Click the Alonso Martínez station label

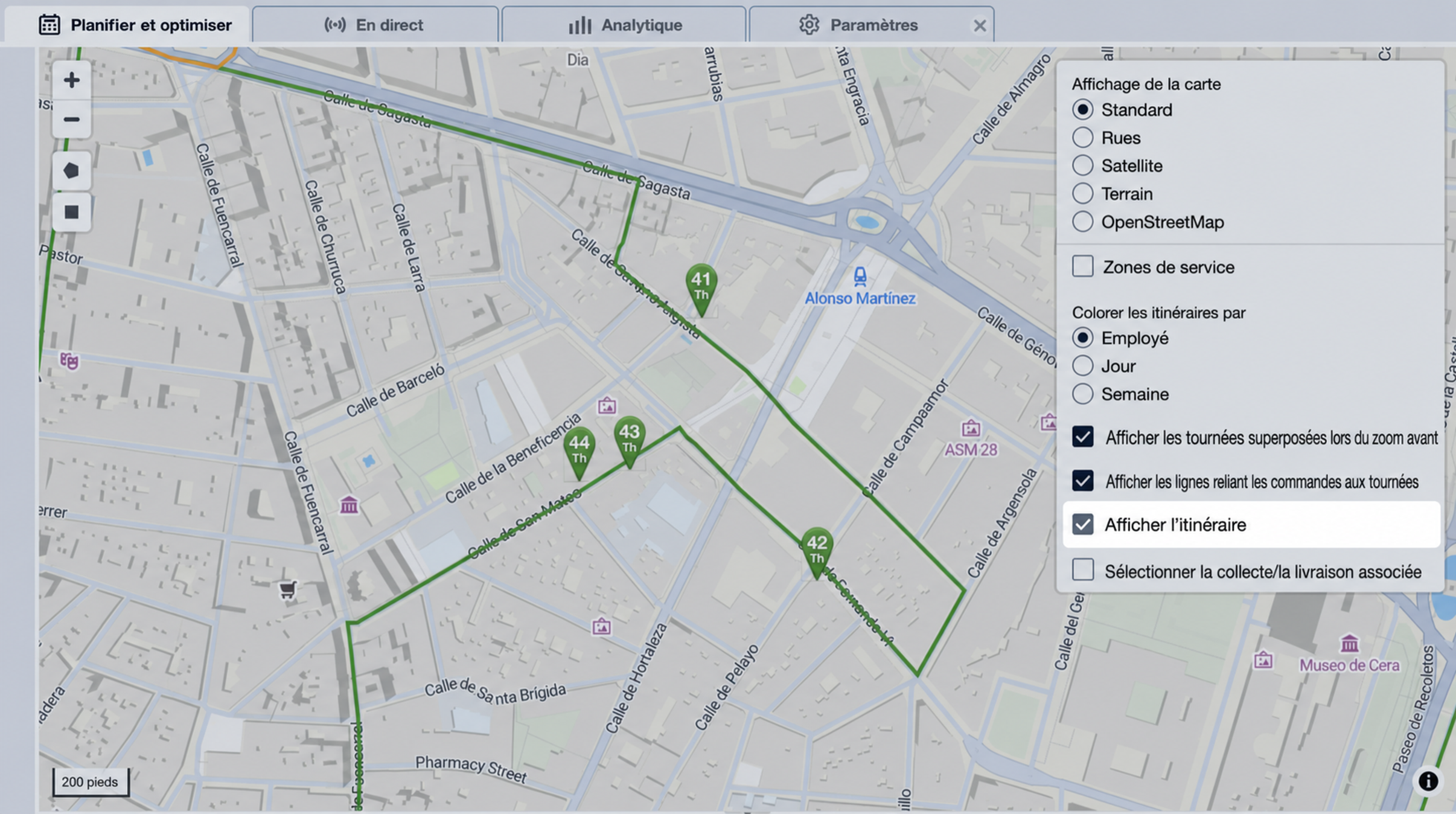pos(860,298)
